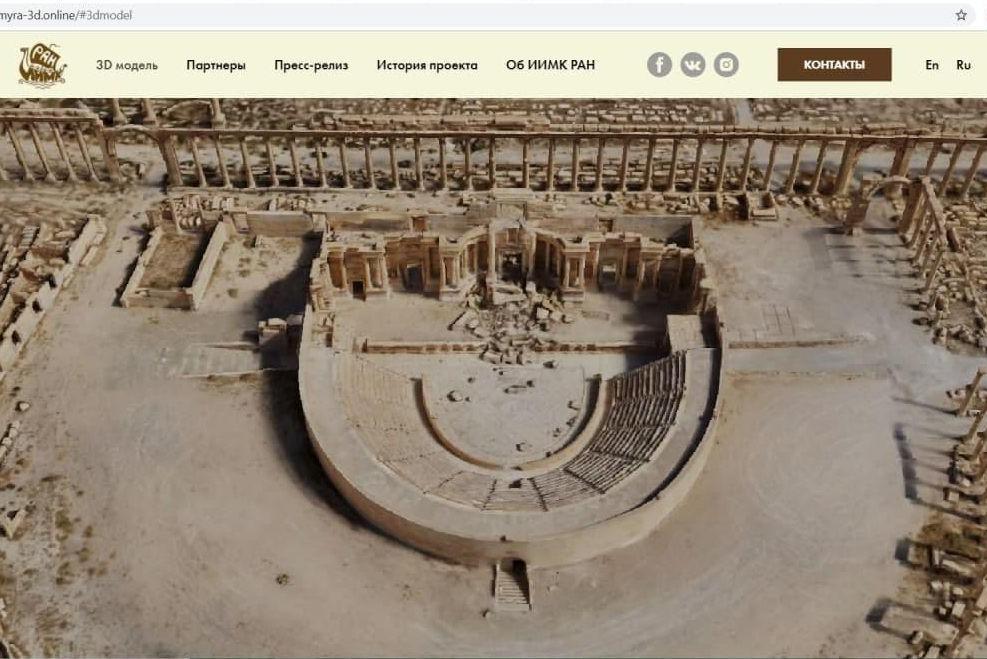The image size is (987, 659).
Task: Open Об ИИМК РАН section
Action: click(550, 65)
